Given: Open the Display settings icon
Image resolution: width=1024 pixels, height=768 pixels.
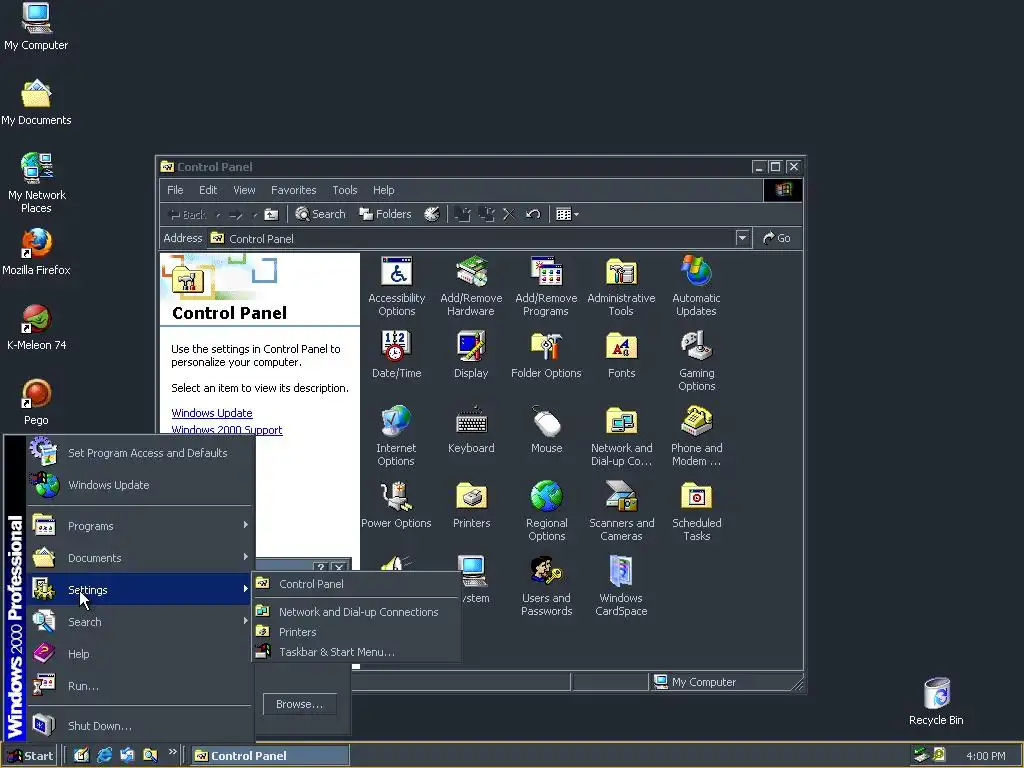Looking at the screenshot, I should point(471,355).
